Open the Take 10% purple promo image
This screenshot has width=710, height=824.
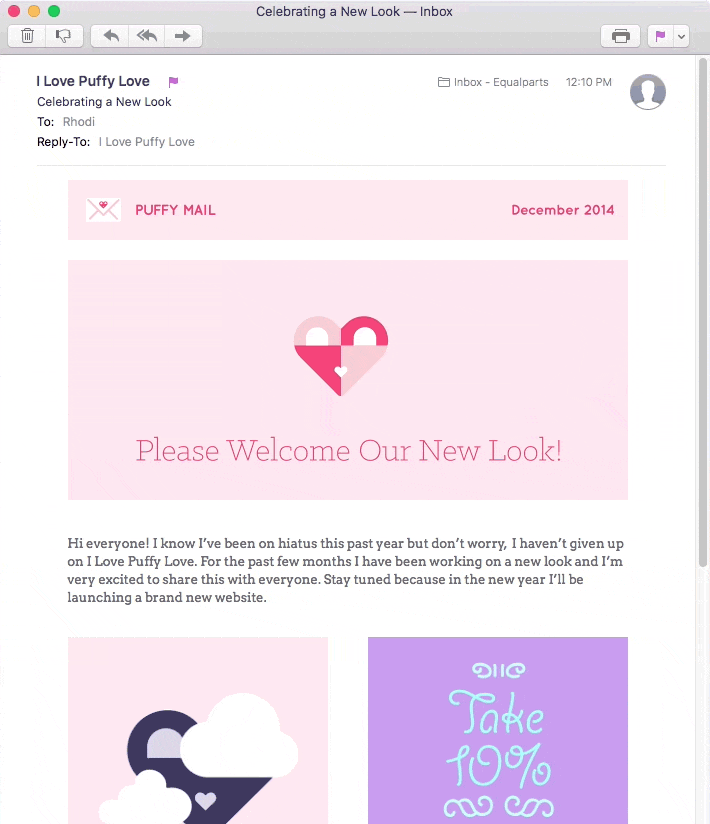tap(497, 730)
